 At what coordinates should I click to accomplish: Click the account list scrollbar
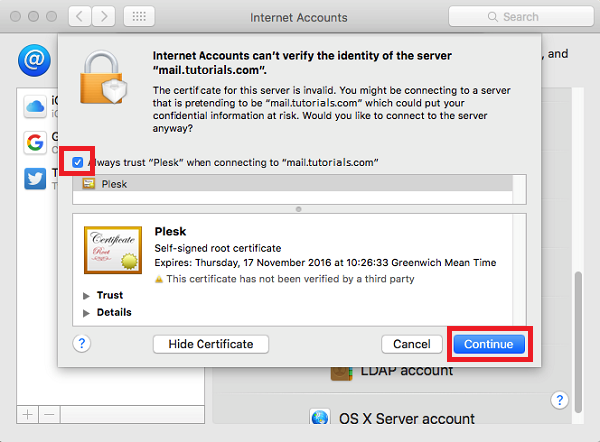pos(578,342)
